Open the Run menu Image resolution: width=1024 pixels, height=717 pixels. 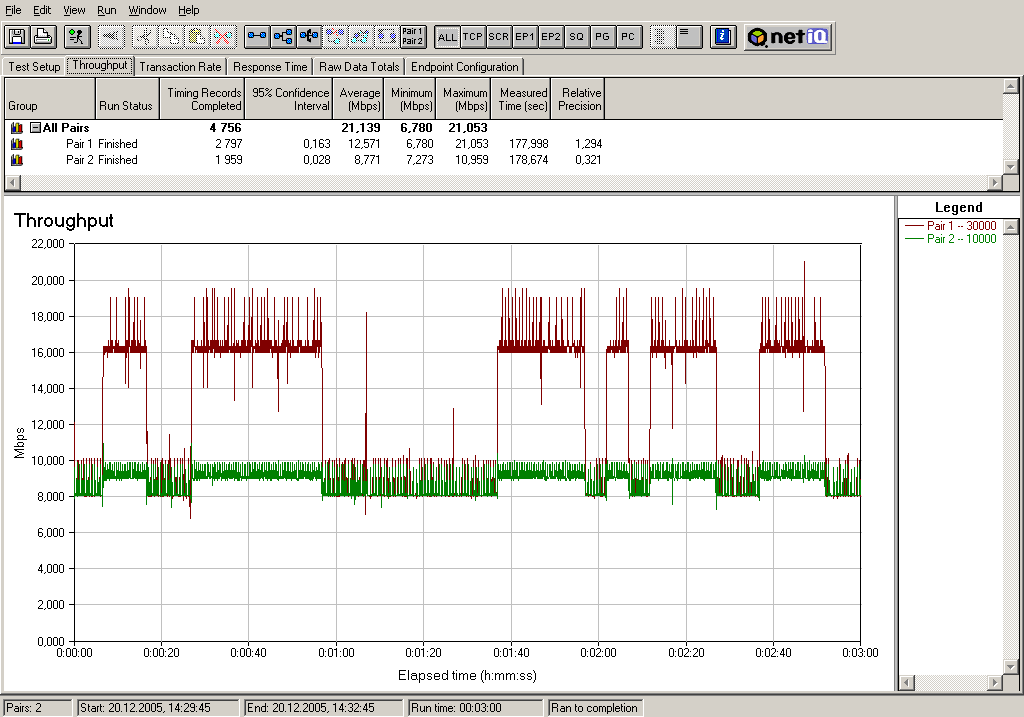[x=106, y=10]
